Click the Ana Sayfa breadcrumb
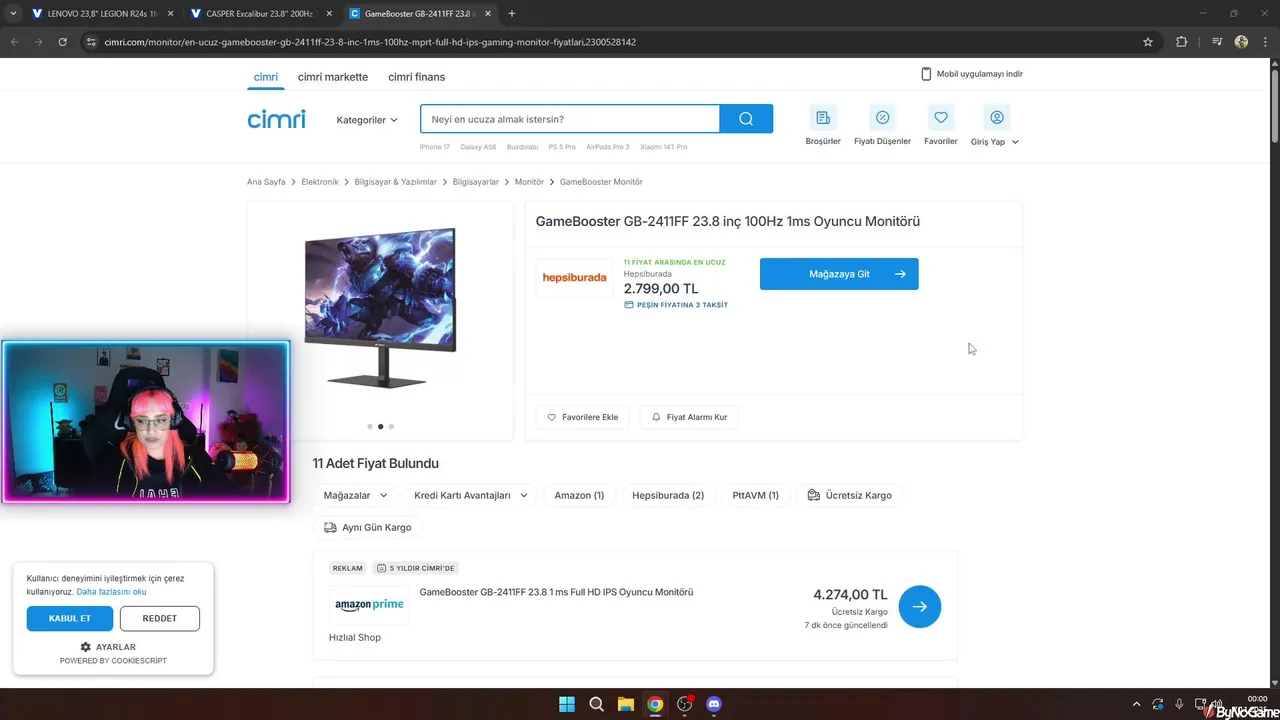The image size is (1280, 720). (266, 182)
